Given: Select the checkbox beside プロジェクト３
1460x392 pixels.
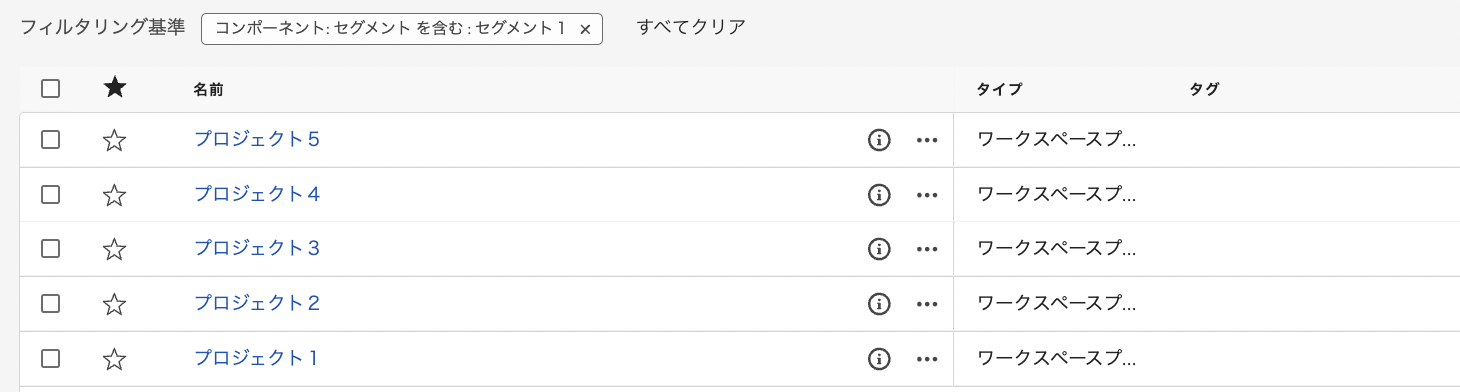Looking at the screenshot, I should tap(51, 249).
